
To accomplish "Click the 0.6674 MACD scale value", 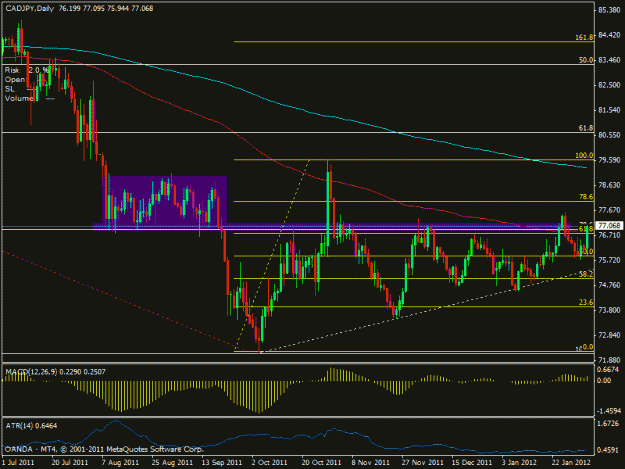I will tap(609, 369).
